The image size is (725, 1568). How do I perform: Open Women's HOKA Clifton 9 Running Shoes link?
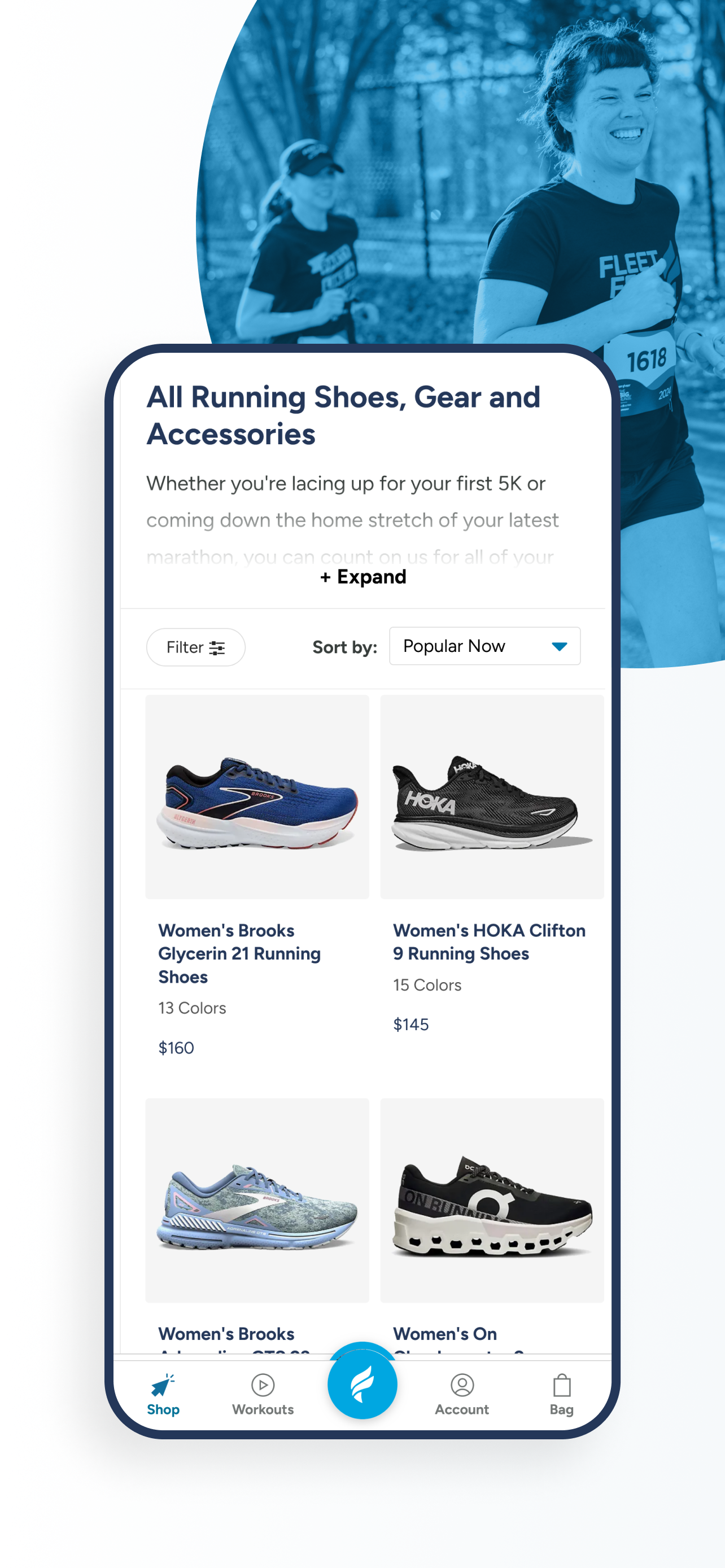coord(490,941)
